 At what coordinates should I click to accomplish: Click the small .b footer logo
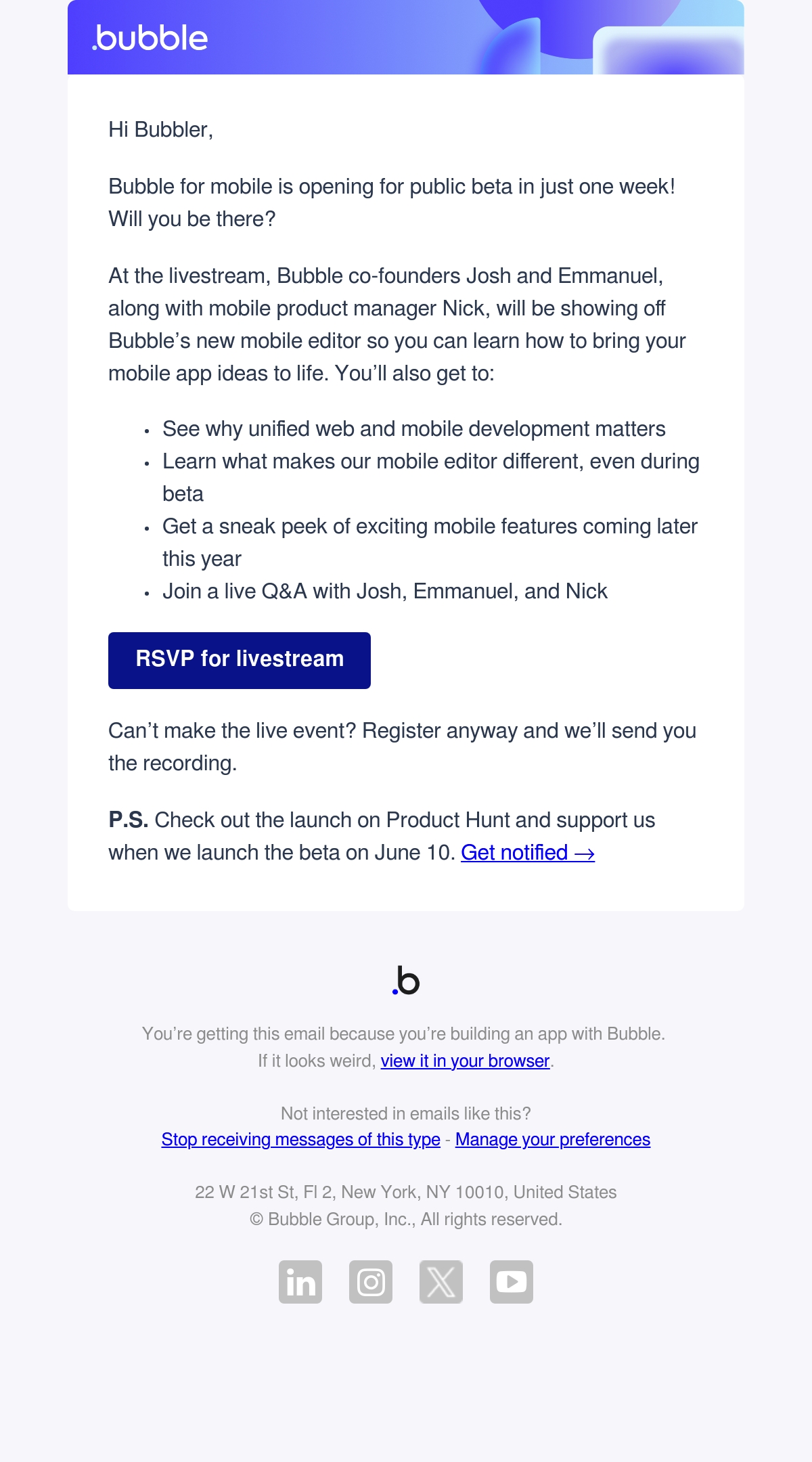pyautogui.click(x=406, y=981)
